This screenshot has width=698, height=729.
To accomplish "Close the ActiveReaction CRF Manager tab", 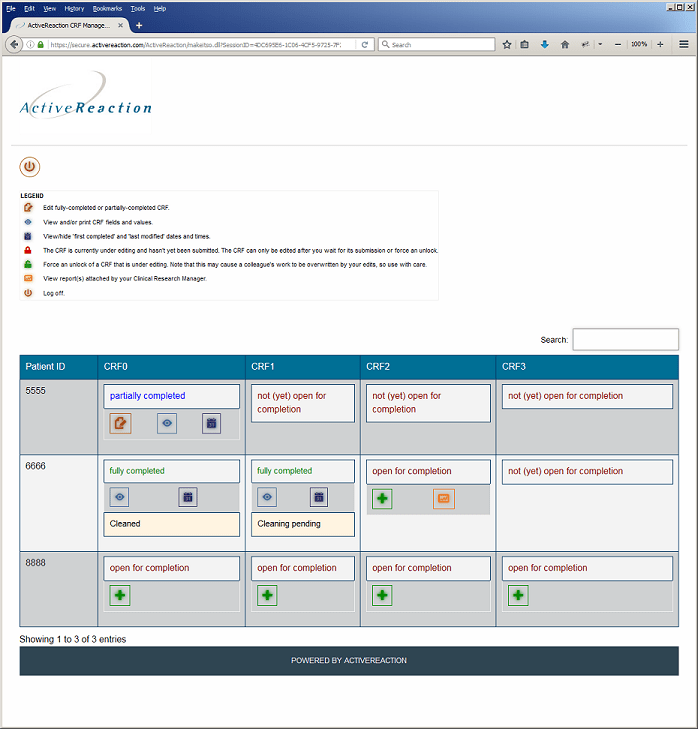I will pyautogui.click(x=120, y=26).
